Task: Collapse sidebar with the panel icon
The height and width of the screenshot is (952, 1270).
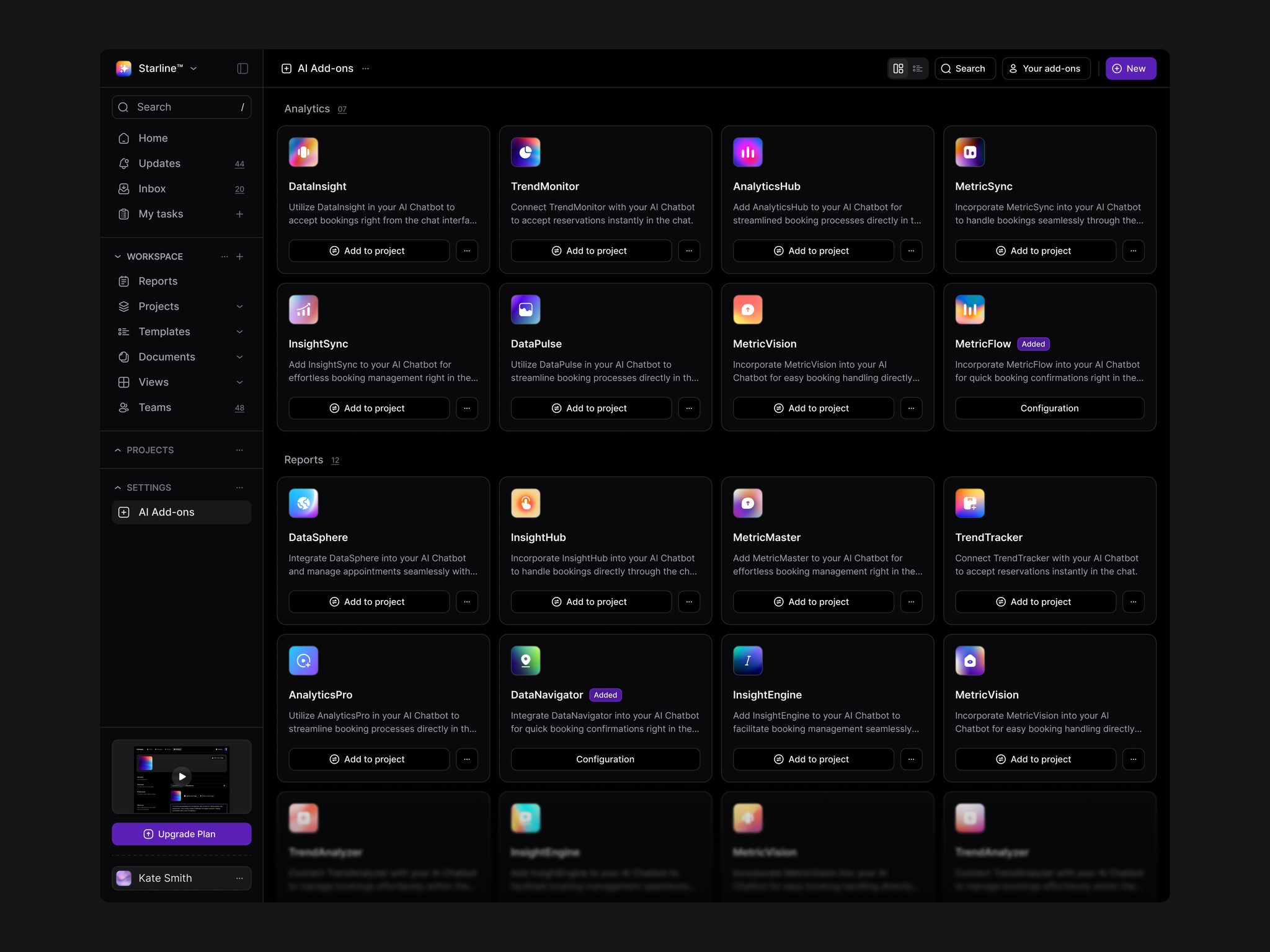Action: (x=242, y=68)
